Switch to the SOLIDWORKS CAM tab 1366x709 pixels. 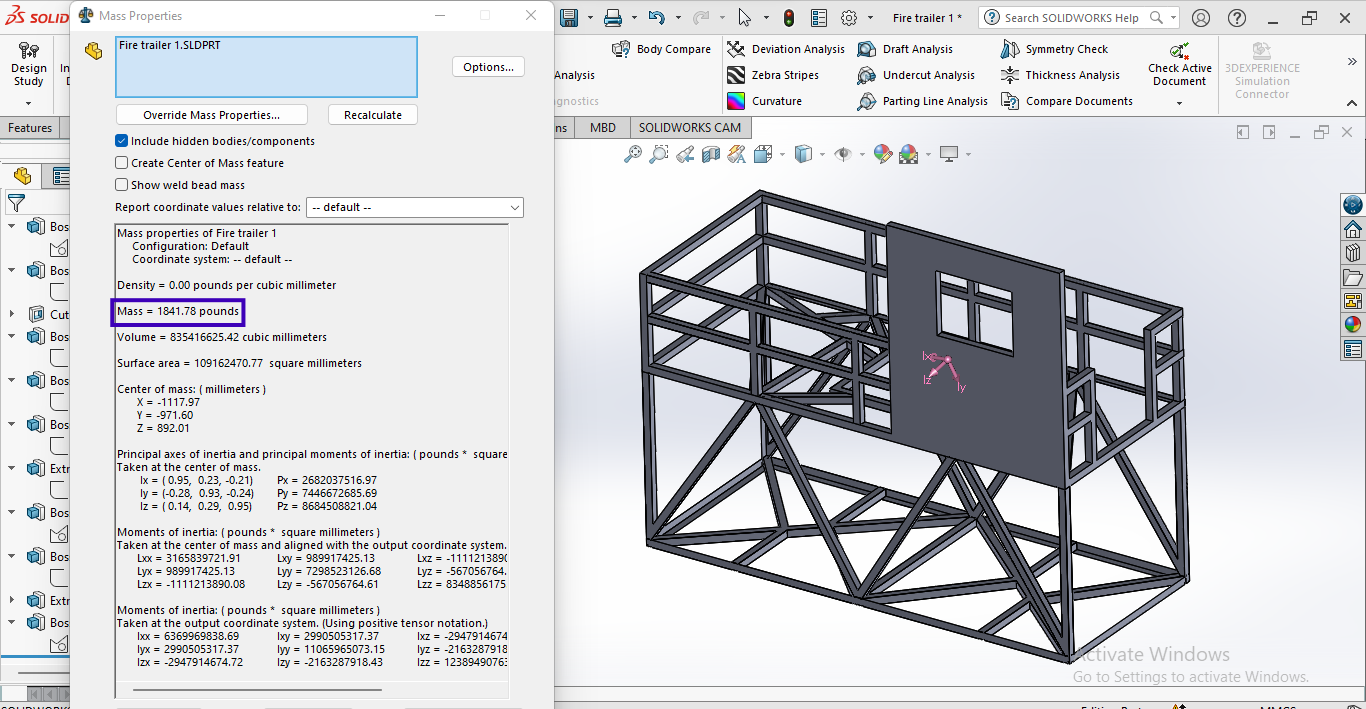(x=690, y=128)
